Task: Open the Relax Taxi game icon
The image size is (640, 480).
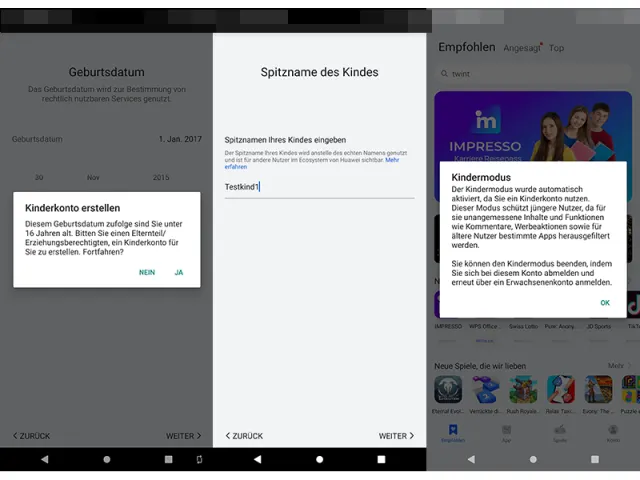Action: click(x=561, y=390)
